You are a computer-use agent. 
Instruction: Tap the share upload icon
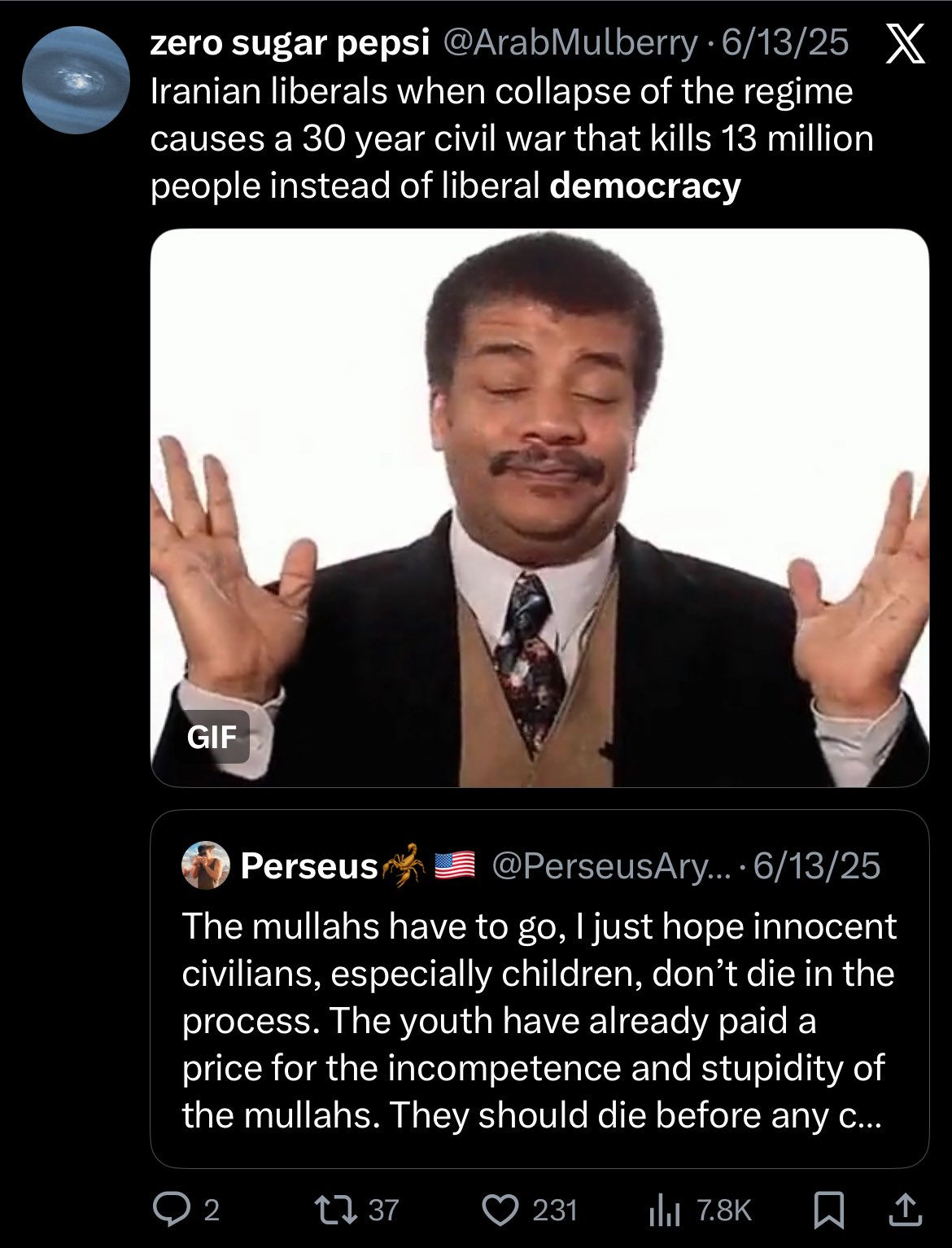(x=906, y=1210)
